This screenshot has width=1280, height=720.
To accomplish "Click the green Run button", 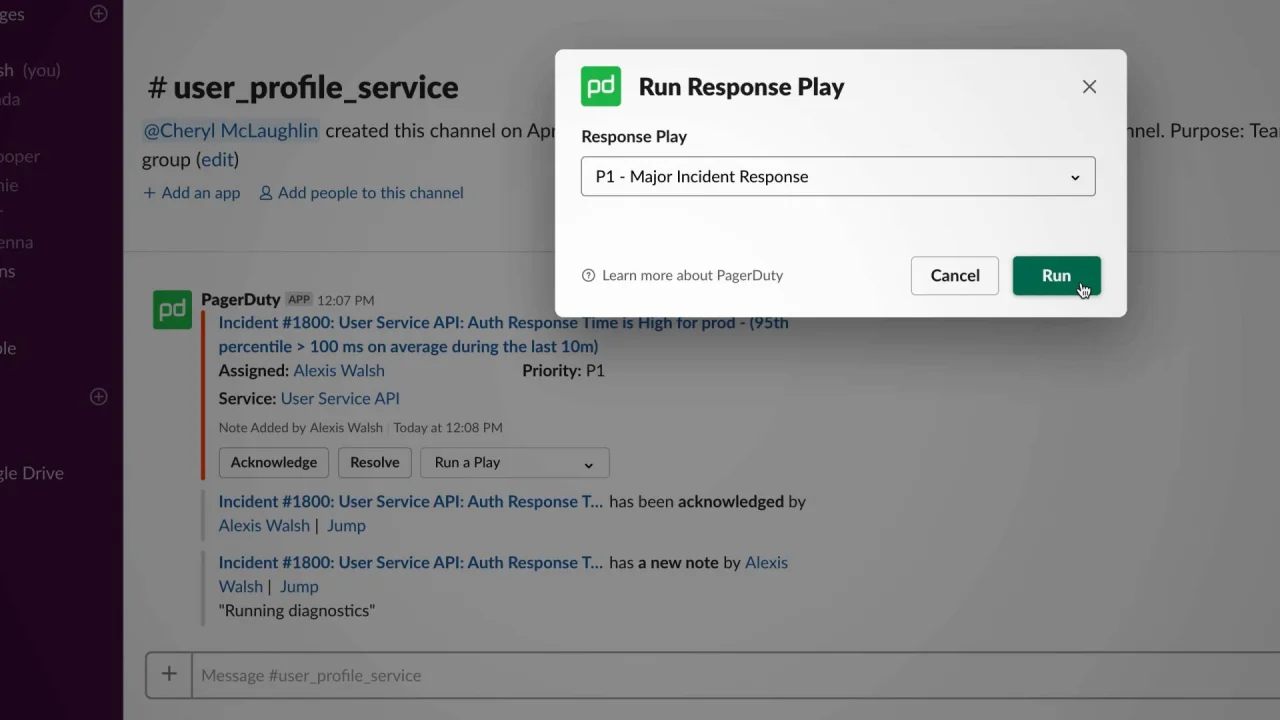I will coord(1056,276).
